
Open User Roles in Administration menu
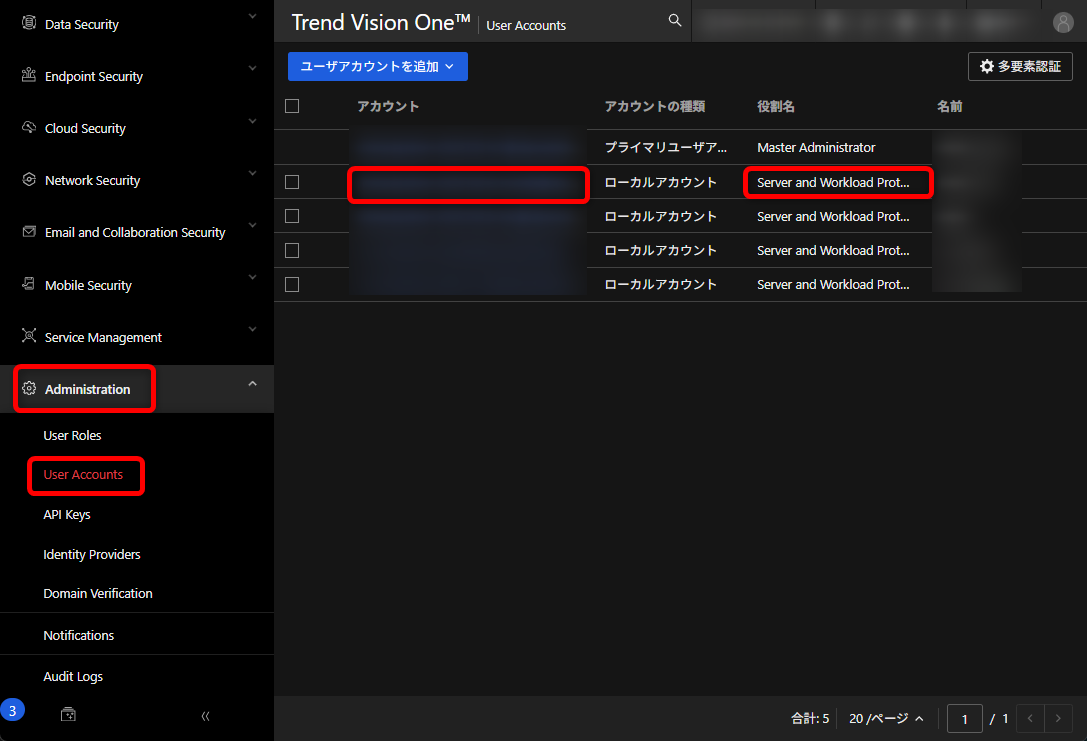click(72, 435)
